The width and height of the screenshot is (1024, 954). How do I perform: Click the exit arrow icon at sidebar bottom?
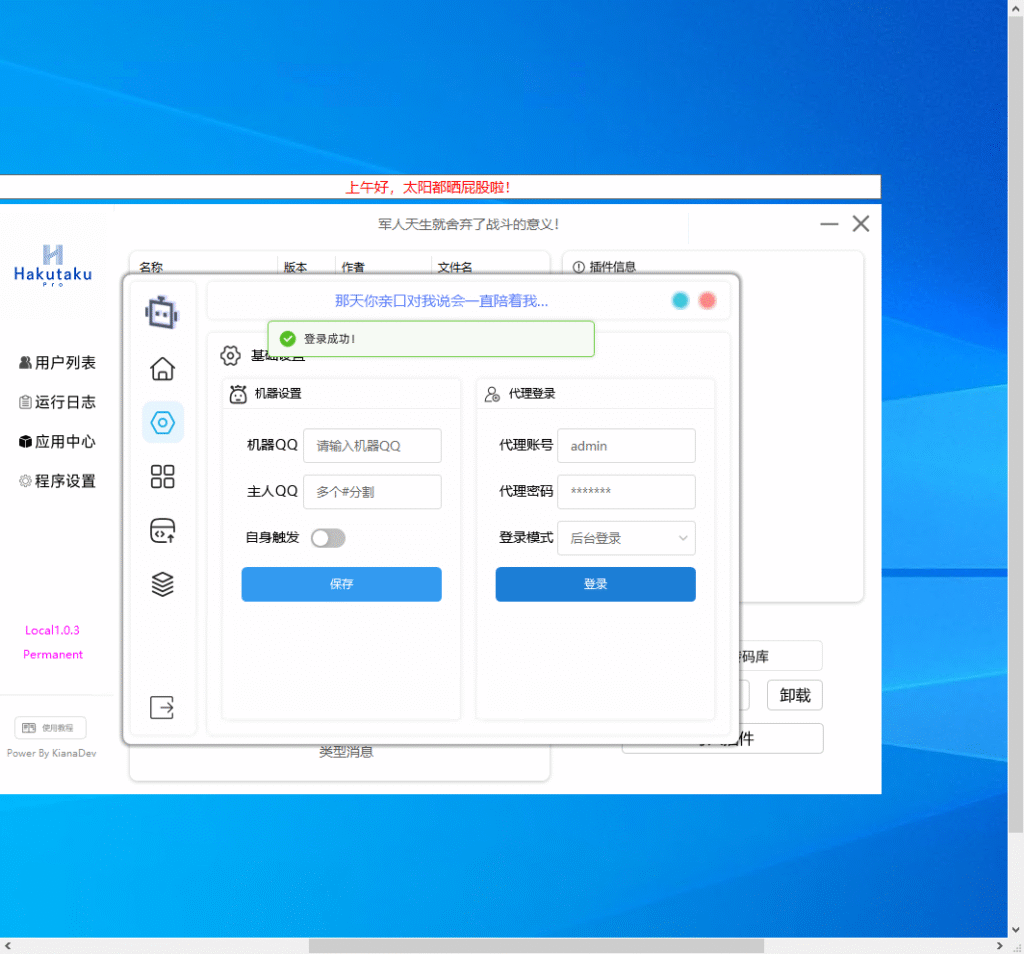(162, 707)
